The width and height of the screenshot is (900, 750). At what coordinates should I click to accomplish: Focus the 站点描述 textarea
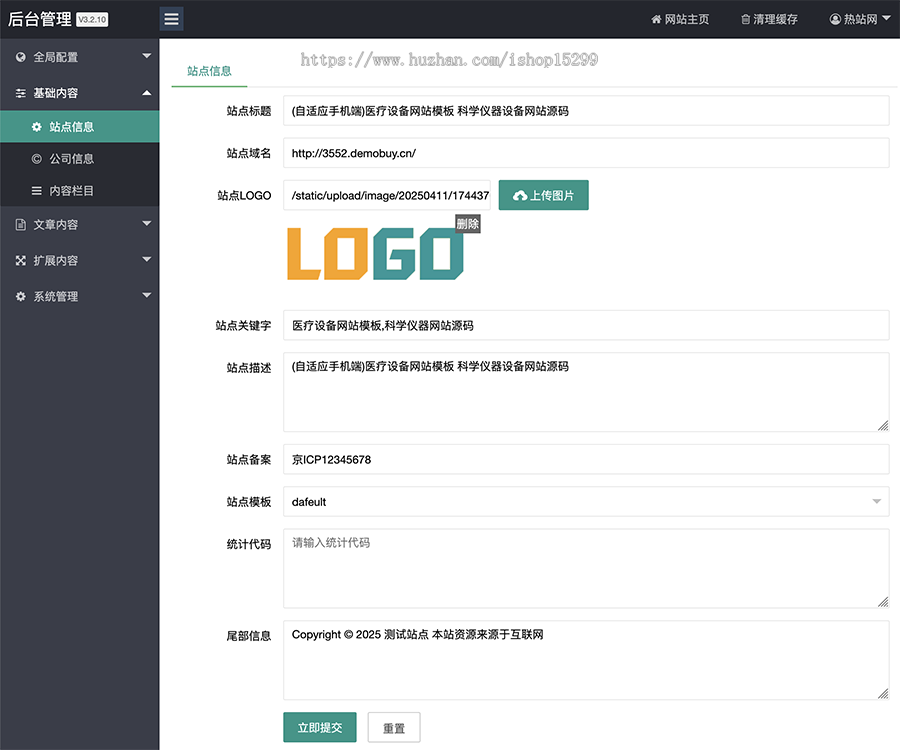tap(586, 393)
